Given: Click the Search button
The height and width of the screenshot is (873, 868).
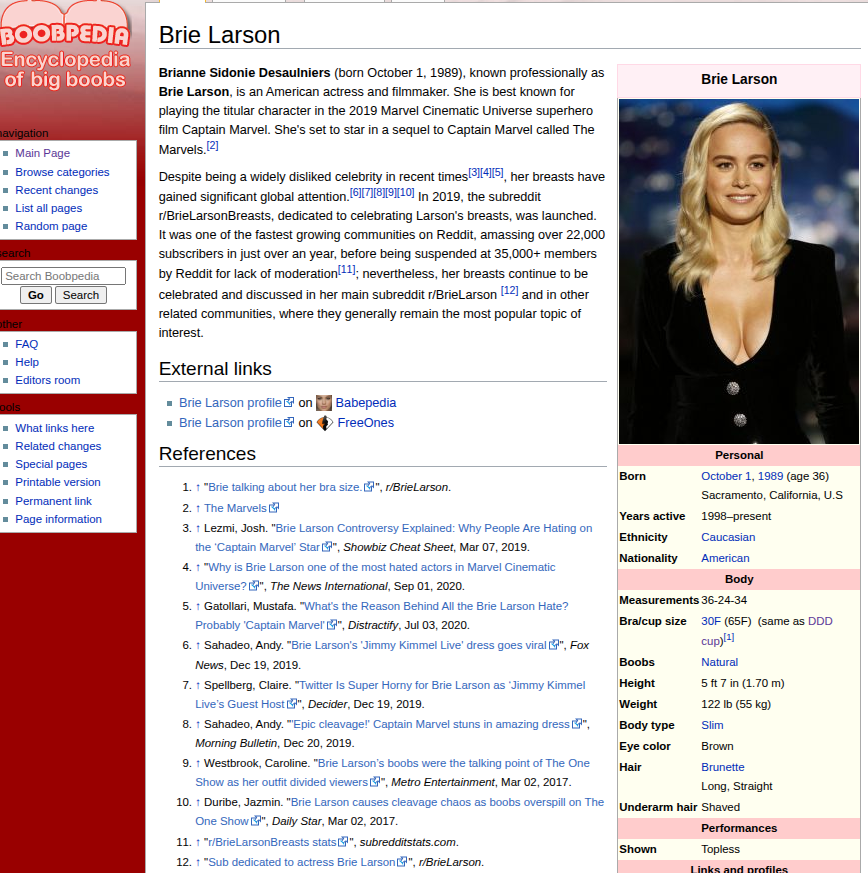Looking at the screenshot, I should (x=81, y=295).
